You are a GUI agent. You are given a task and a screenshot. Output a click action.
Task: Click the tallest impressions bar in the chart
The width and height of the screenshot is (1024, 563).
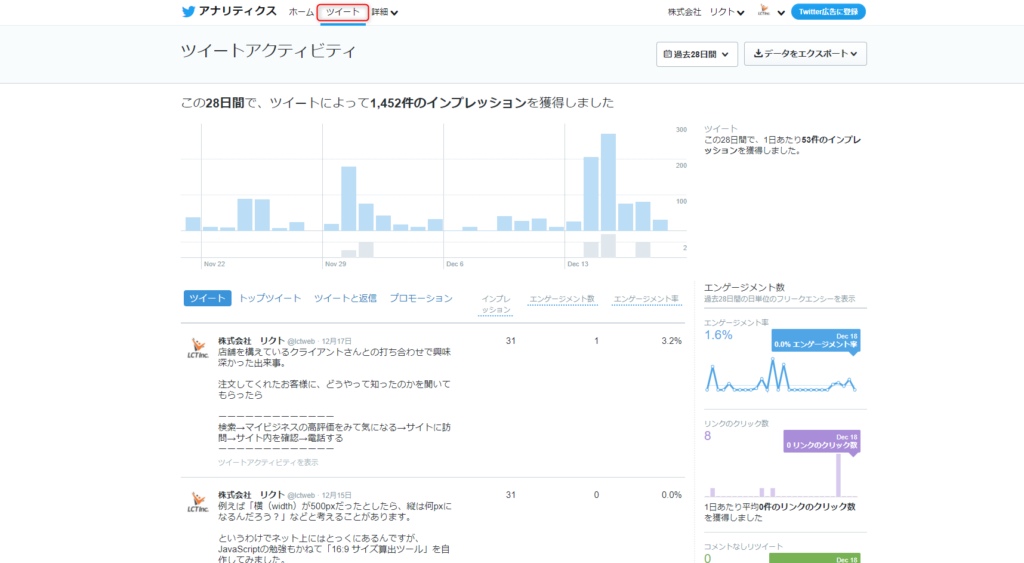[x=608, y=182]
